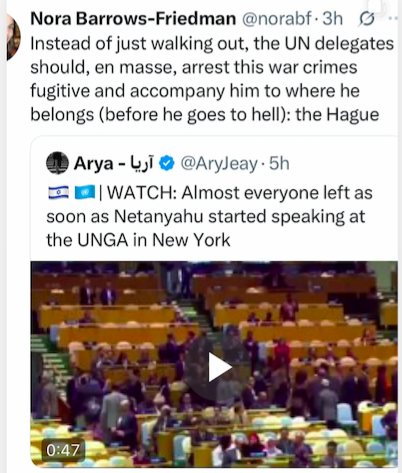This screenshot has width=402, height=473.
Task: Open the 5h timestamp of quoted tweet
Action: [x=279, y=163]
